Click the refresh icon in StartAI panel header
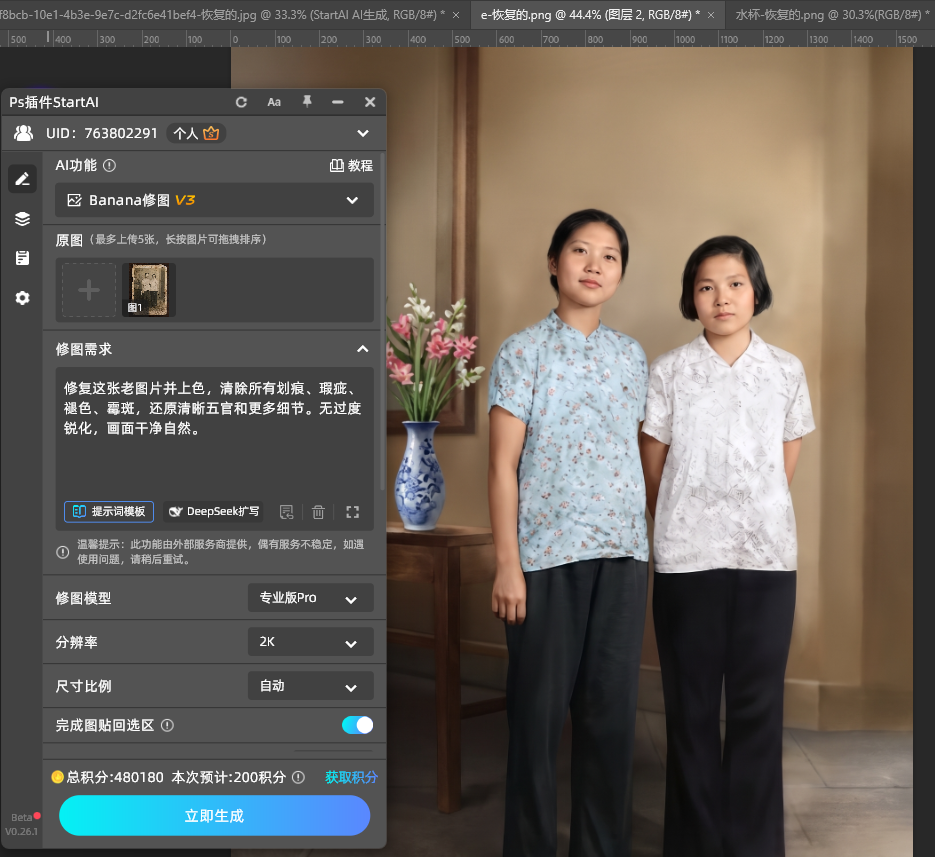The image size is (935, 857). (241, 102)
